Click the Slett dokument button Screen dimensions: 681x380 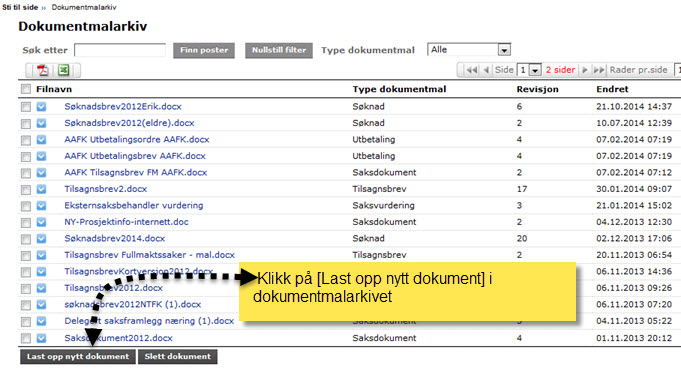(x=177, y=357)
